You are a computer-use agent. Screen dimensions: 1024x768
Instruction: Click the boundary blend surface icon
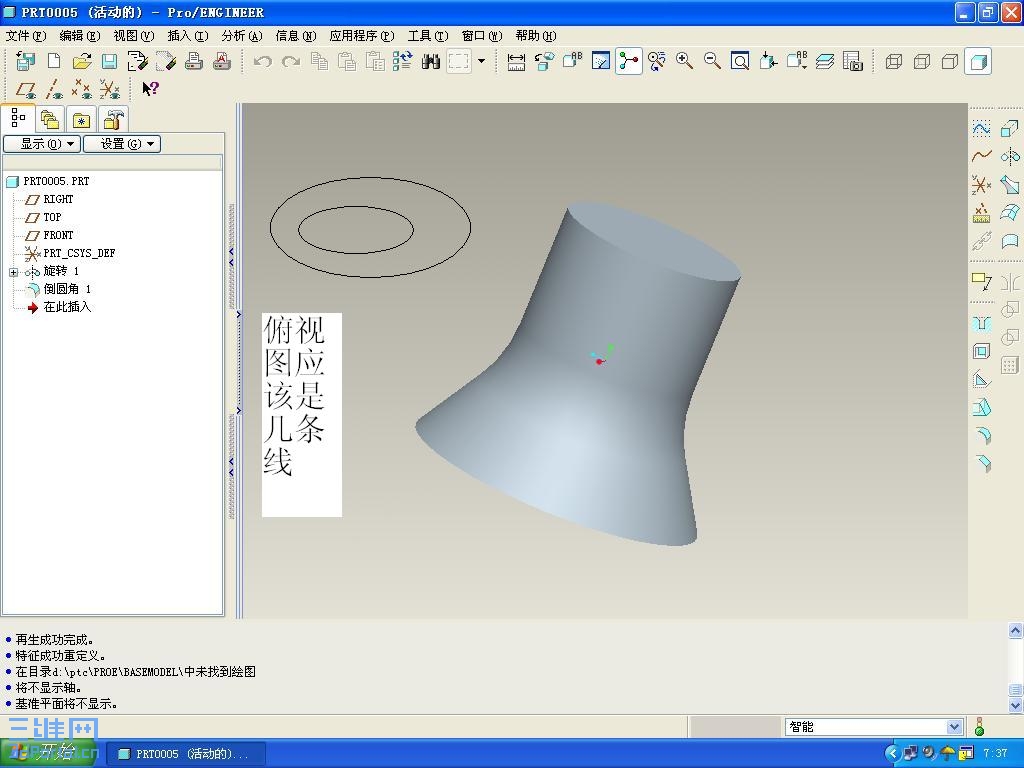[x=1010, y=212]
